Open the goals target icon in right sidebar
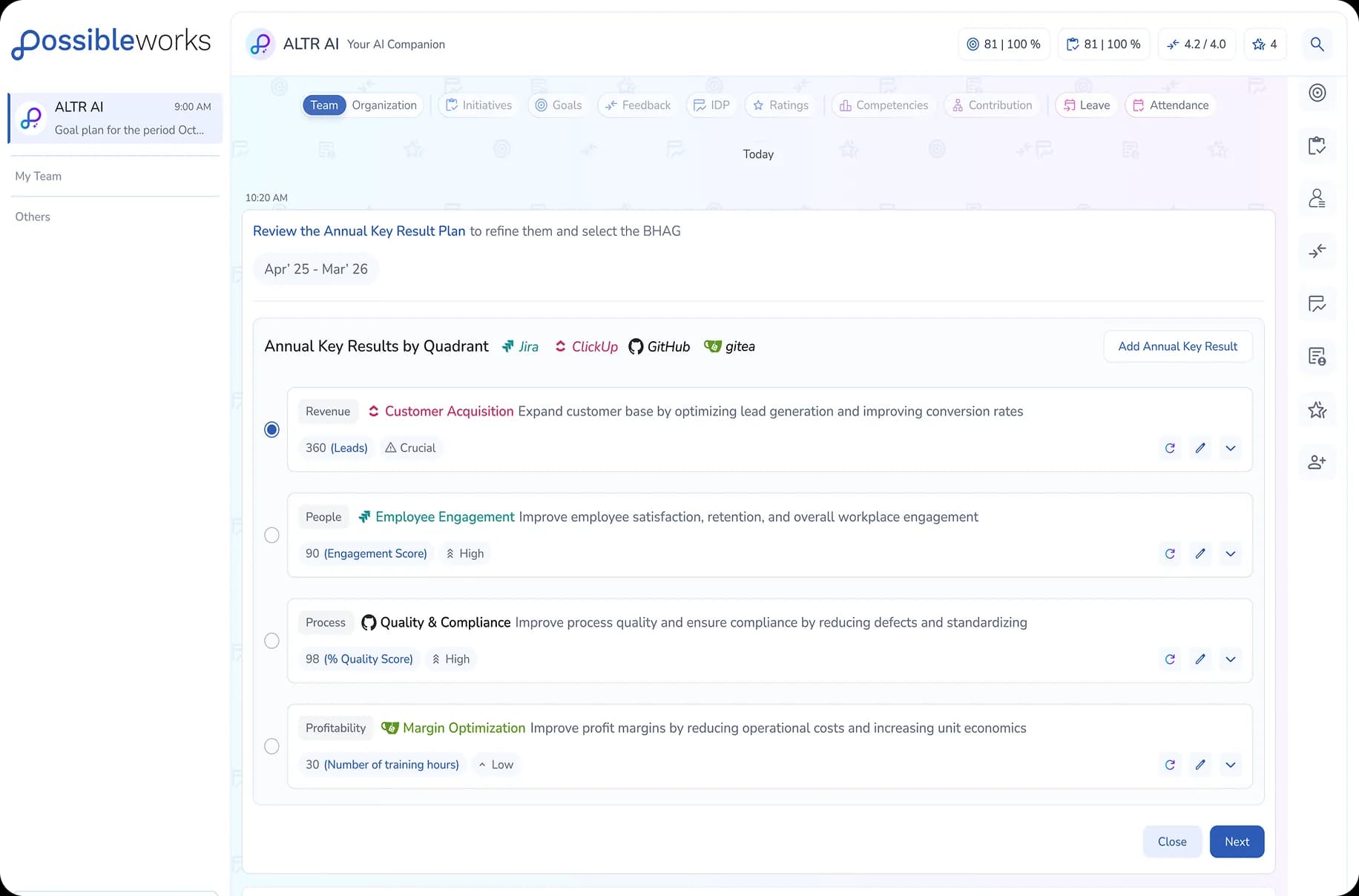 click(x=1317, y=93)
